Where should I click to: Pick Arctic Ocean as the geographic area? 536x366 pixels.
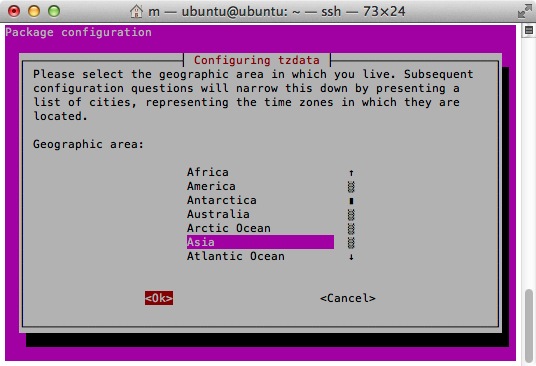click(x=229, y=228)
